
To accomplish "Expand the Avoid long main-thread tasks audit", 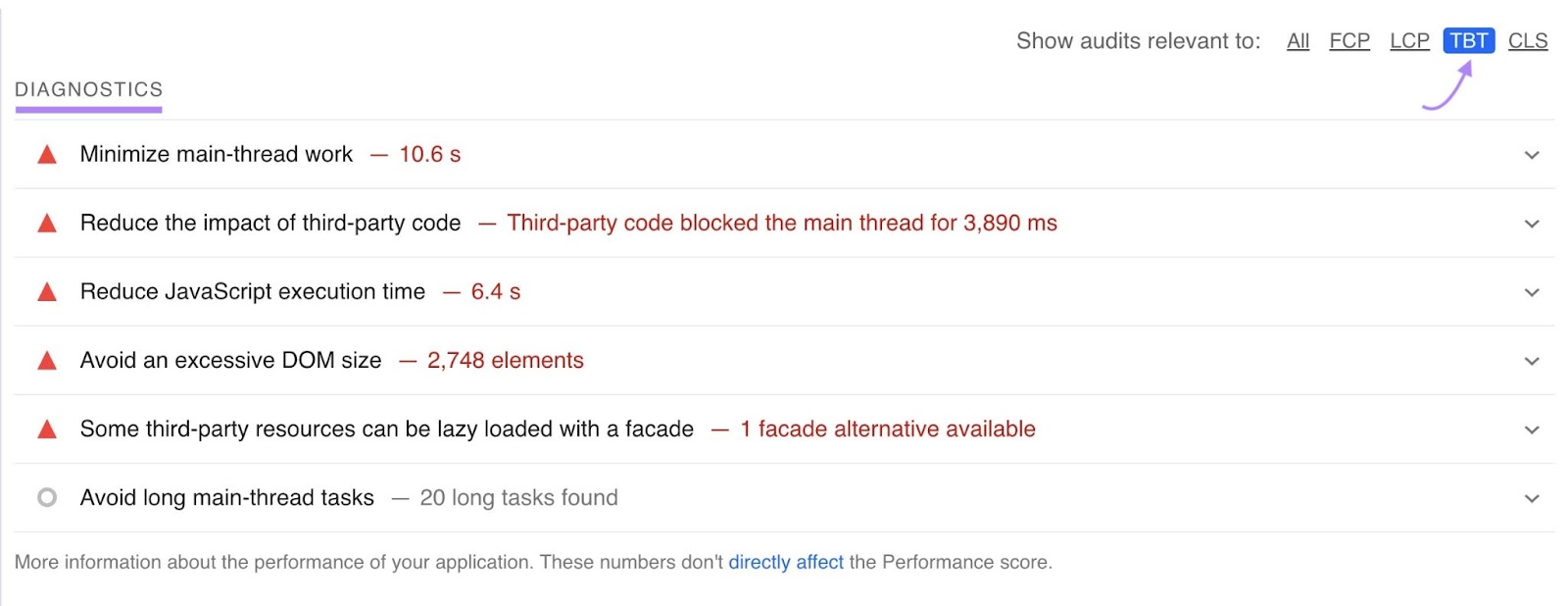I will click(1531, 497).
